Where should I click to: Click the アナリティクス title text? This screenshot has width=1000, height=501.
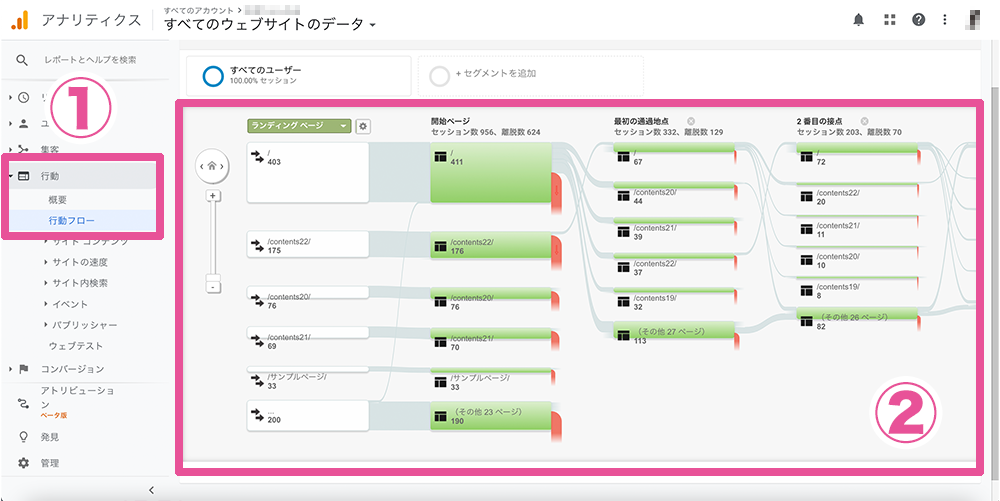pos(91,20)
